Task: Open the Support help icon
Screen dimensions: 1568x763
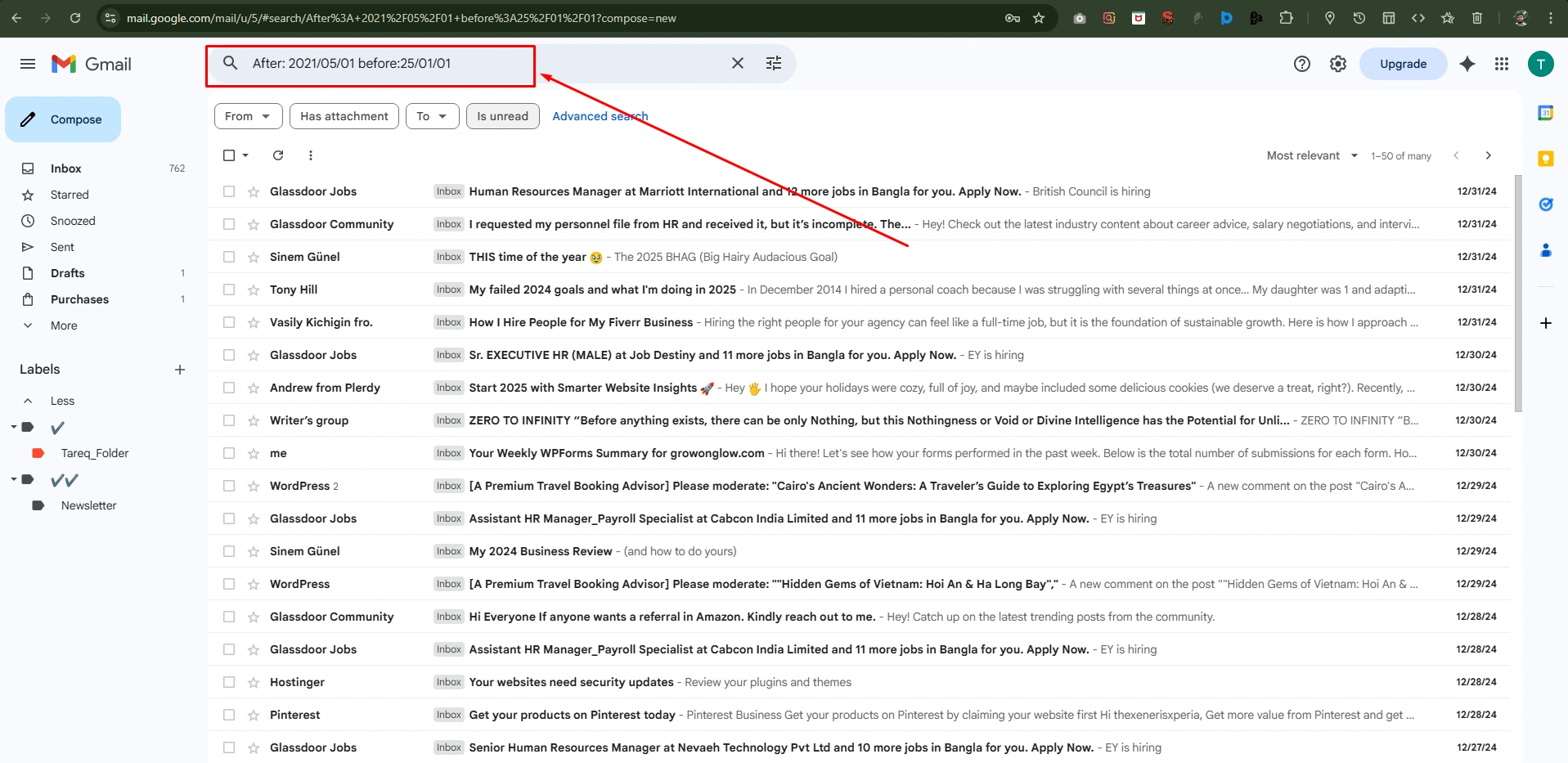Action: [1302, 64]
